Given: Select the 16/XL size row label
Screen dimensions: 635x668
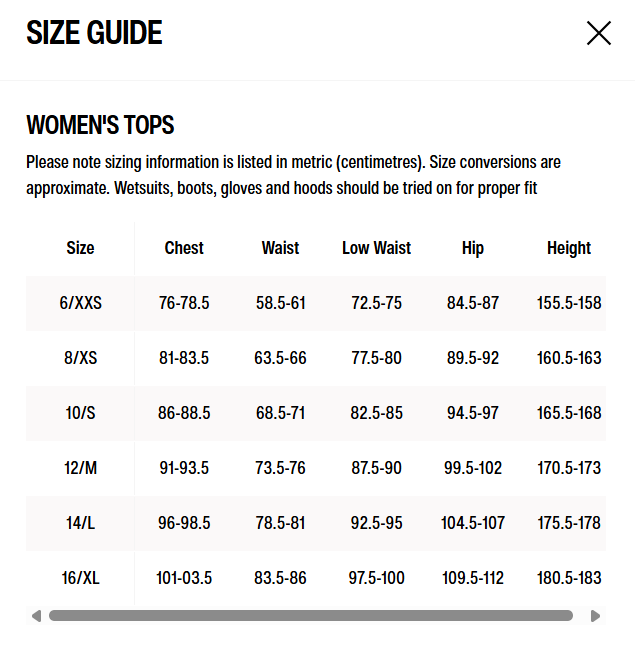Looking at the screenshot, I should pos(80,578).
